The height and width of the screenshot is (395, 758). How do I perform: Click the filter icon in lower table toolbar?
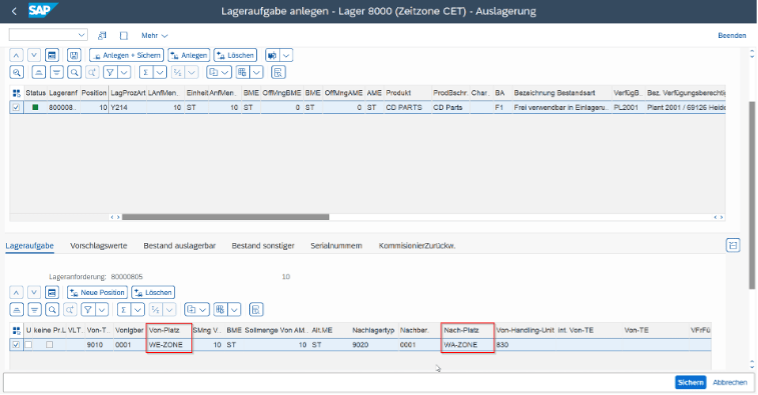[x=88, y=309]
